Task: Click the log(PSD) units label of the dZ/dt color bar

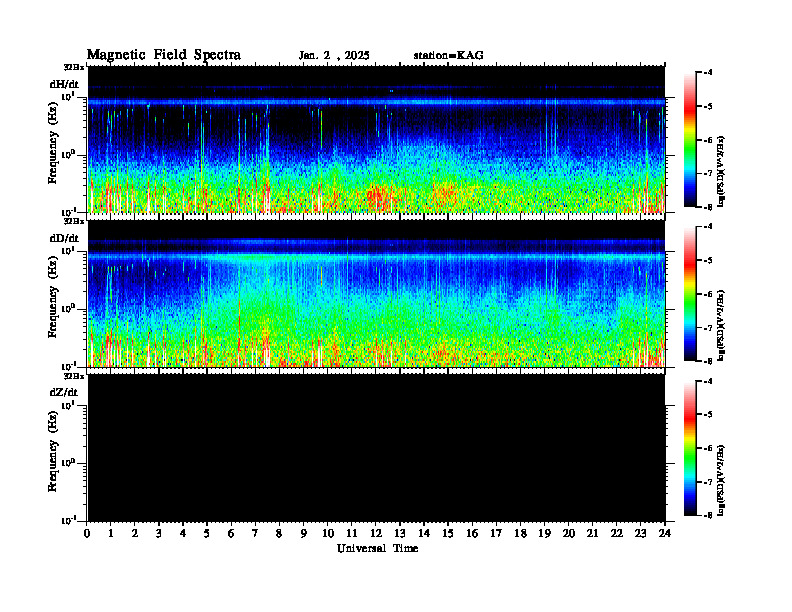Action: point(721,480)
